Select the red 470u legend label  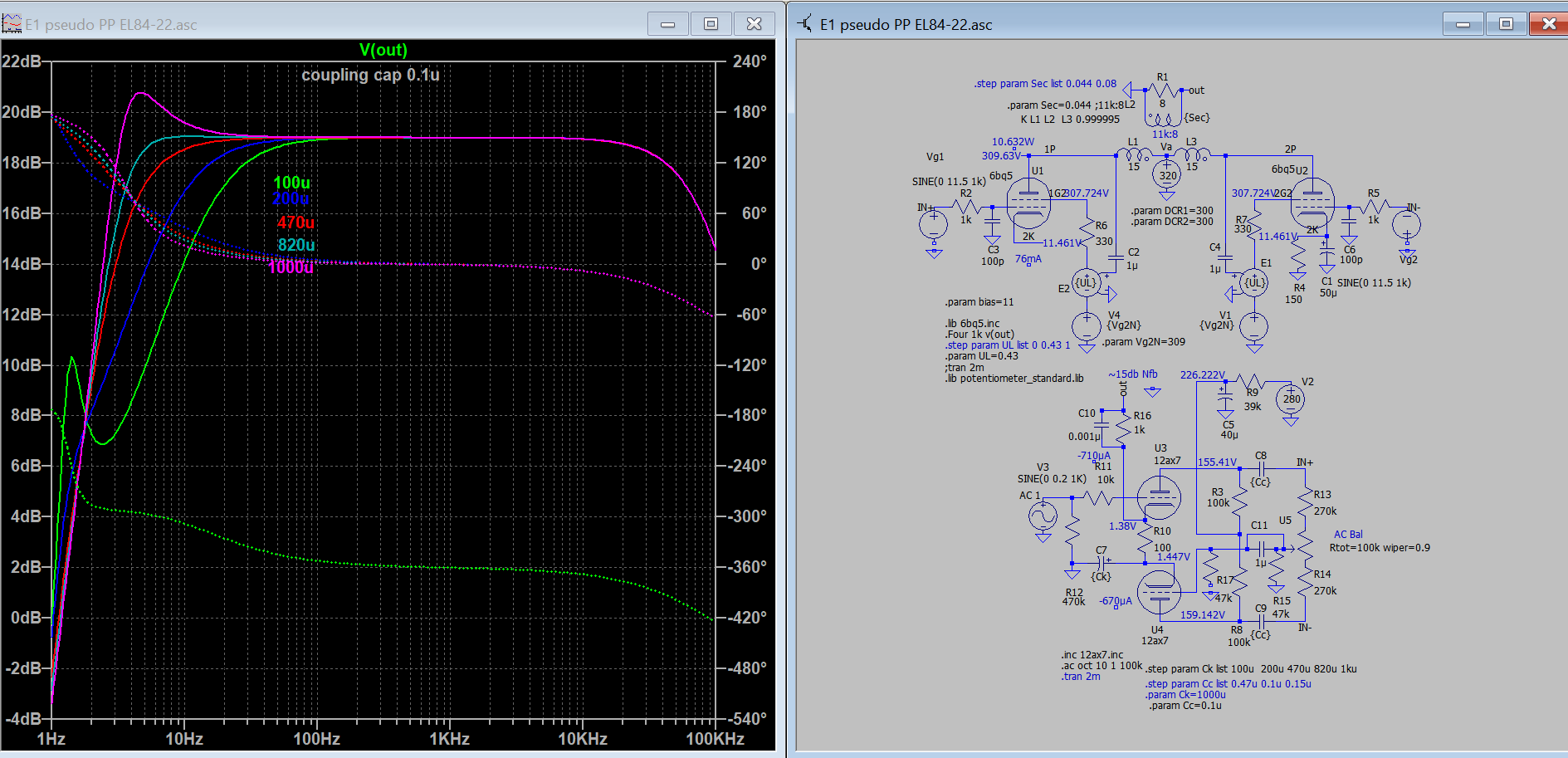(x=296, y=223)
